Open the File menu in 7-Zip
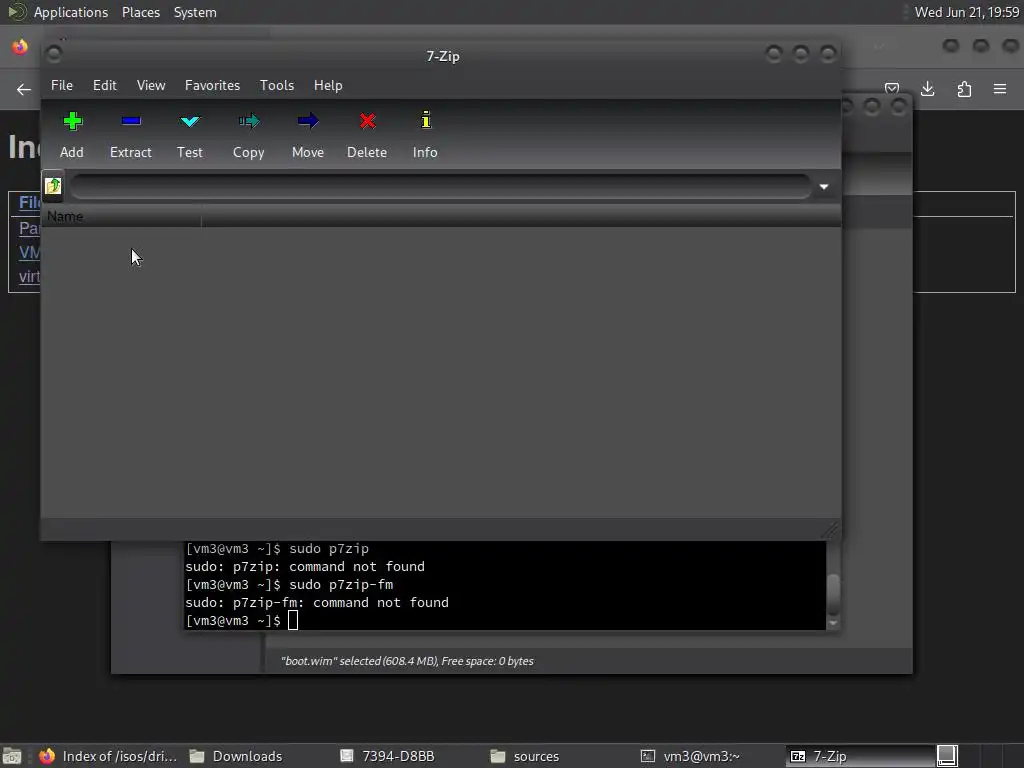1024x768 pixels. click(62, 86)
